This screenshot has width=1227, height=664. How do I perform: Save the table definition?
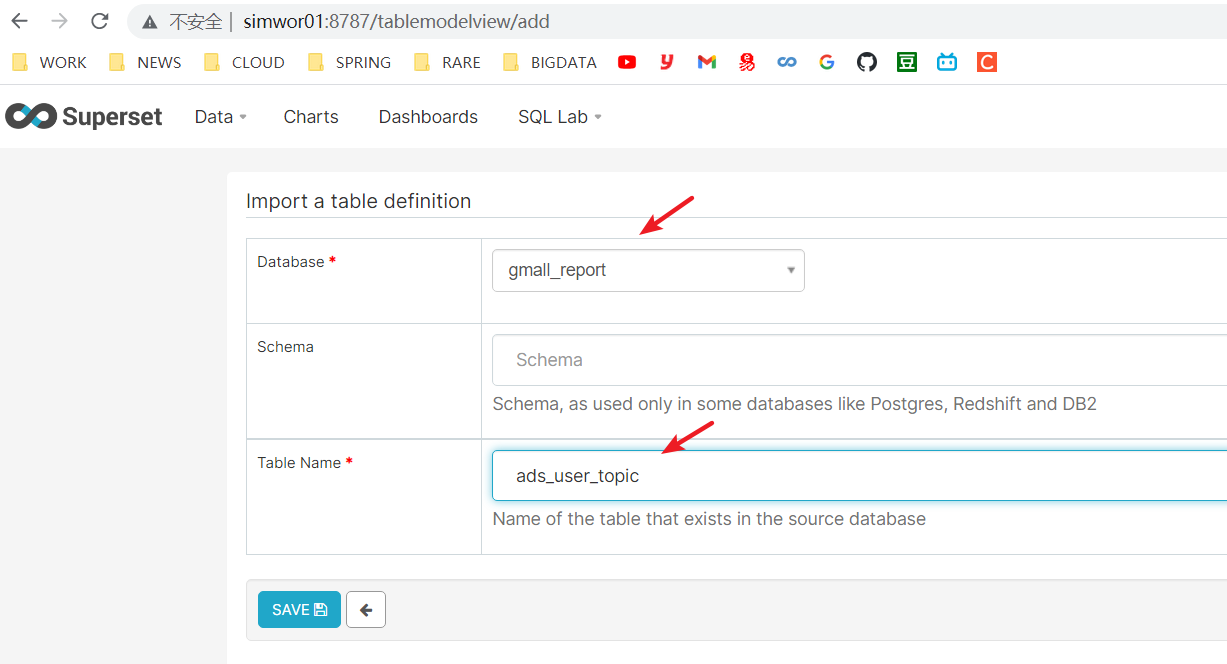pyautogui.click(x=299, y=609)
